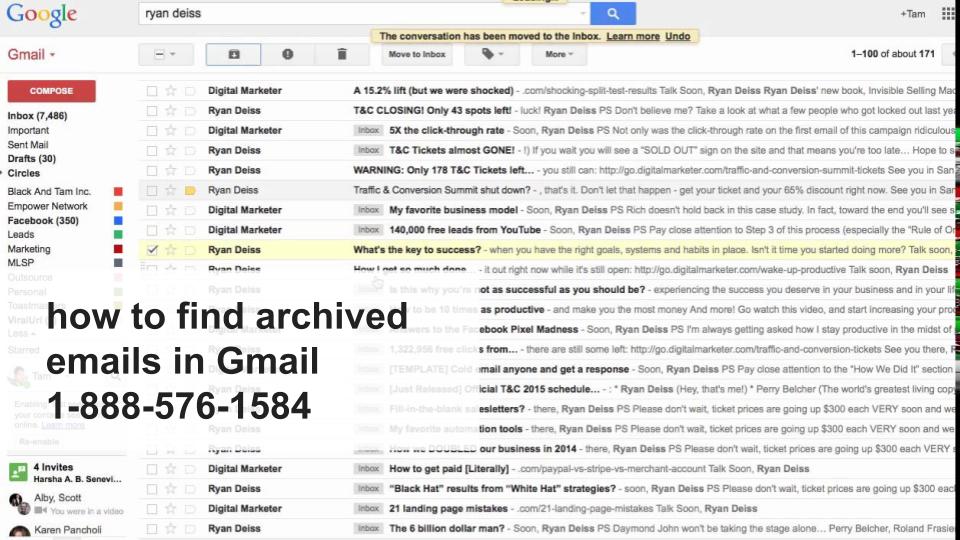This screenshot has width=960, height=540.
Task: Open the MLSP label
Action: [x=21, y=263]
